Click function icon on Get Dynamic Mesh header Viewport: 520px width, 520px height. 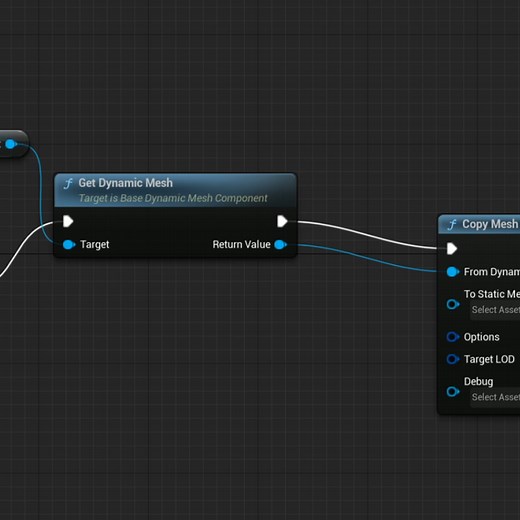[68, 183]
